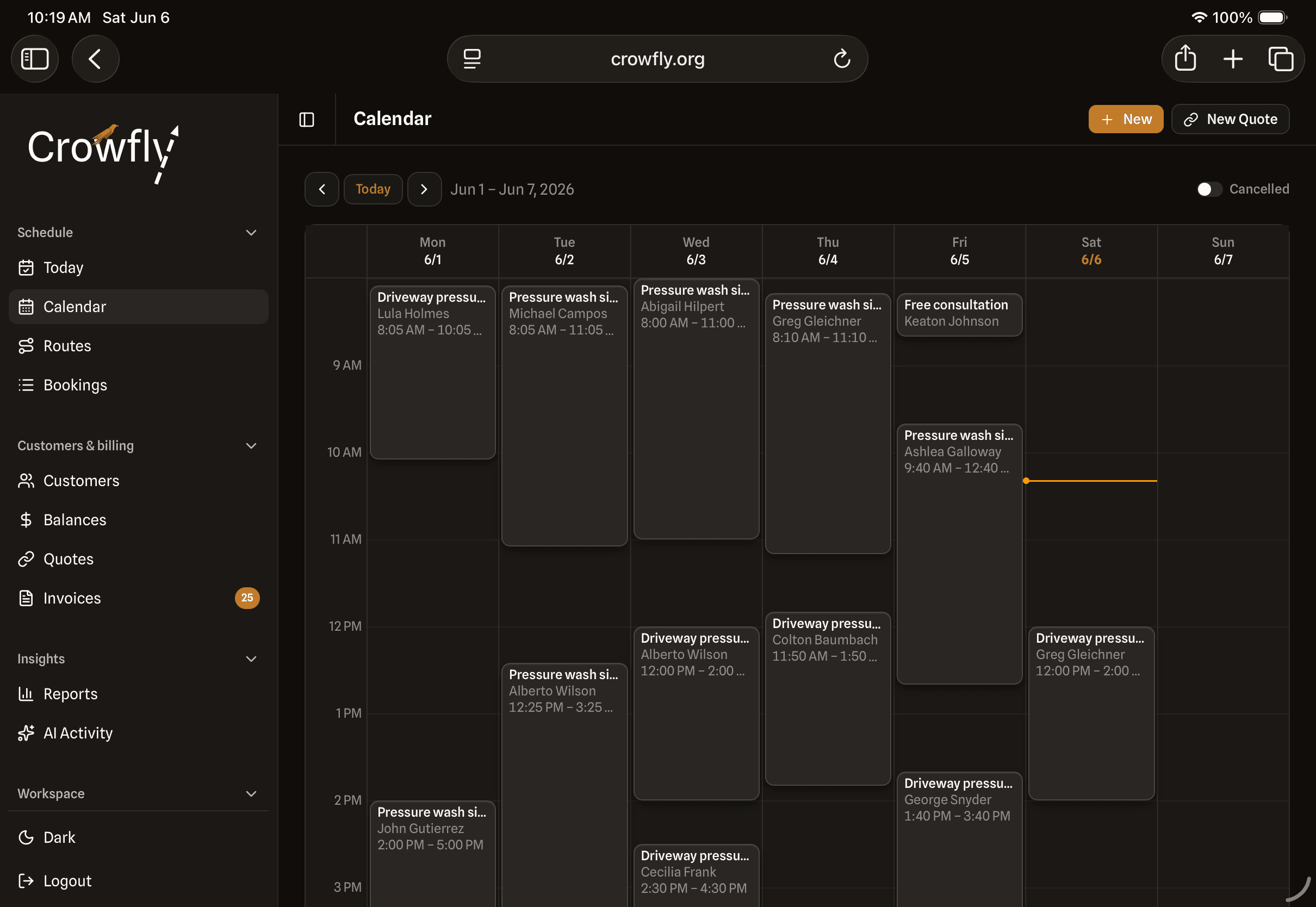Click the Sat 6/6 column header
Screen dimensions: 1316x907
click(x=1091, y=251)
